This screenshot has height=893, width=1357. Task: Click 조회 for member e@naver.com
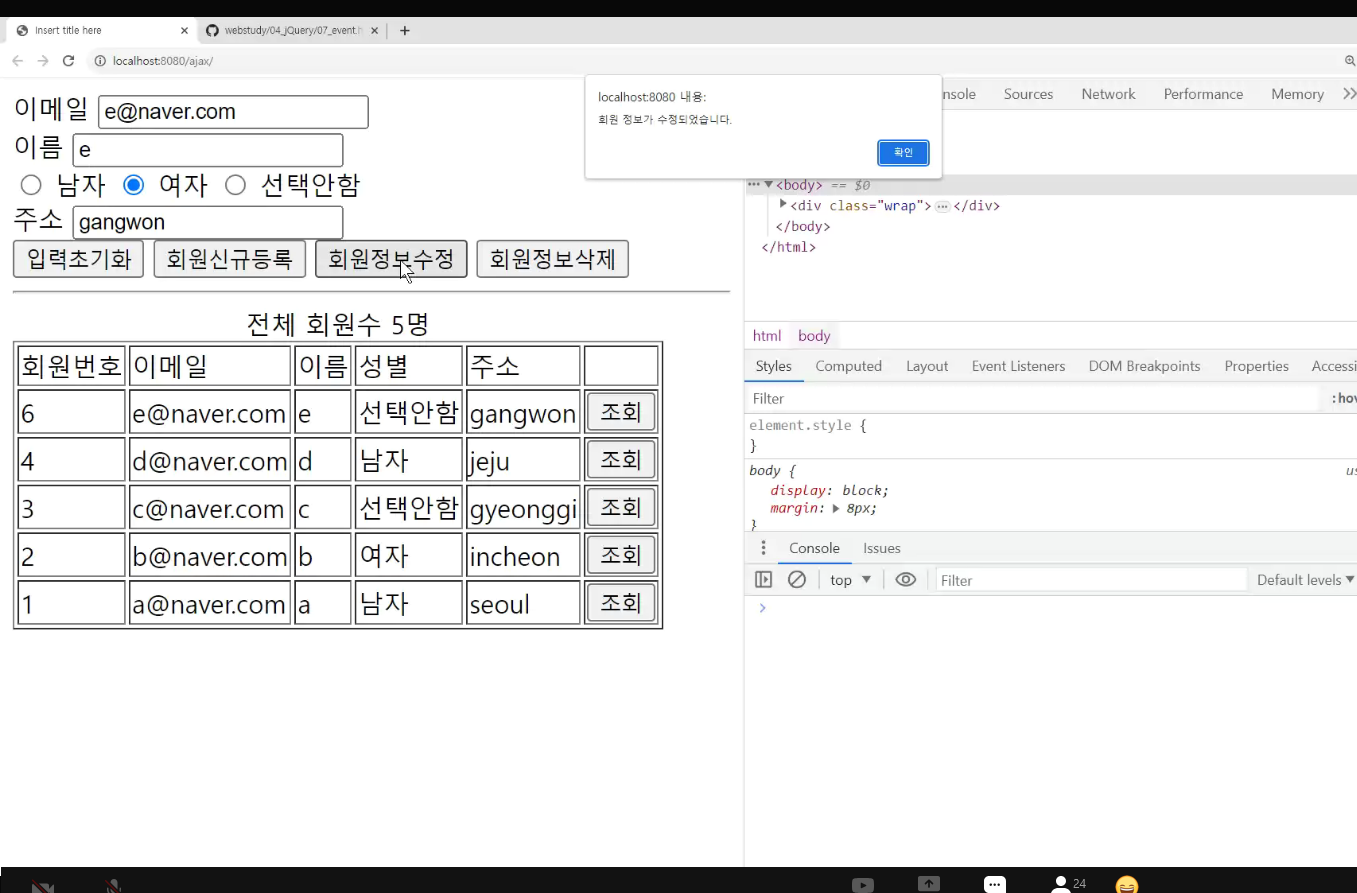click(621, 412)
